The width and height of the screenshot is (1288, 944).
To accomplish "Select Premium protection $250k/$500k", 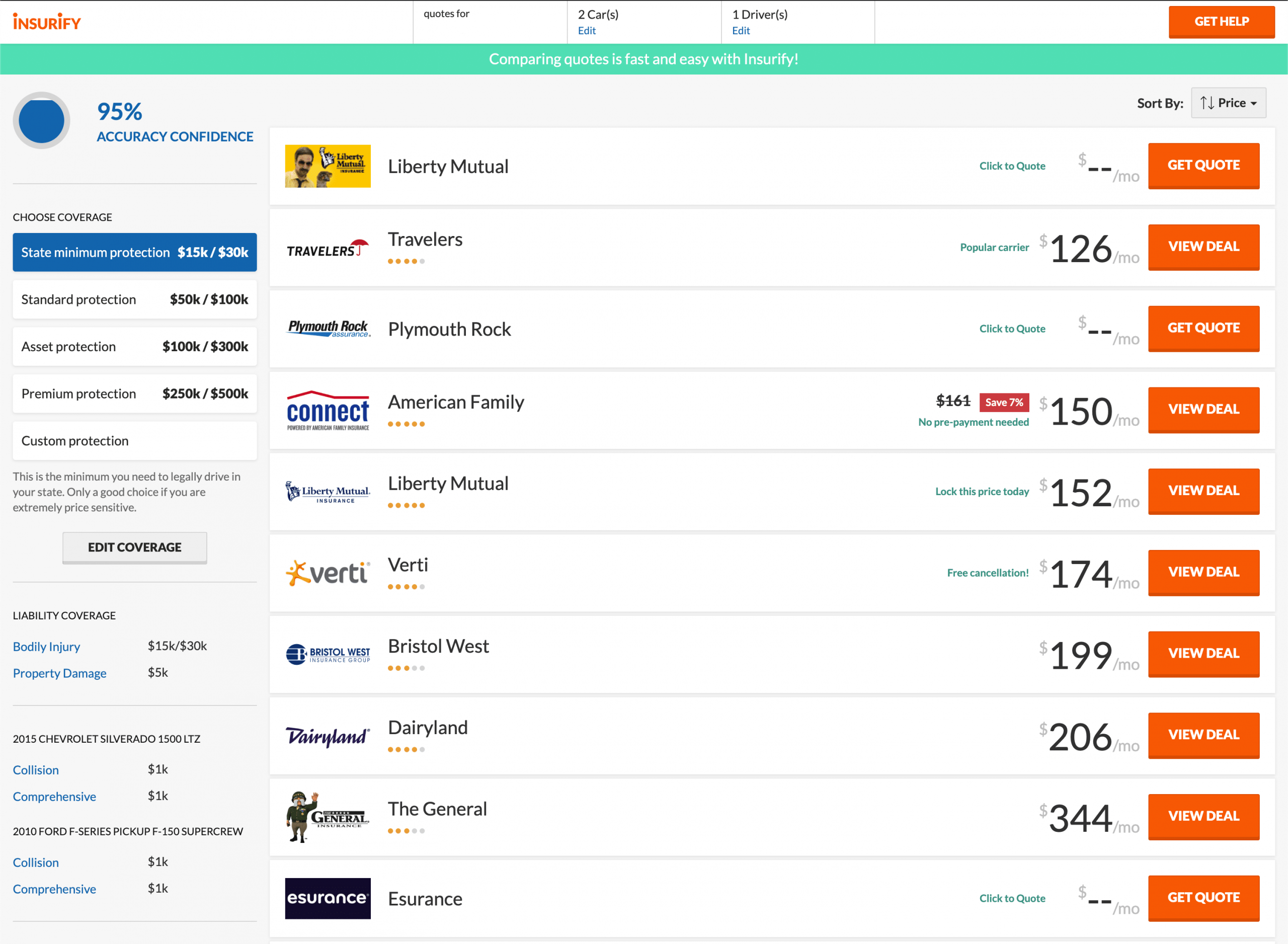I will pos(135,393).
